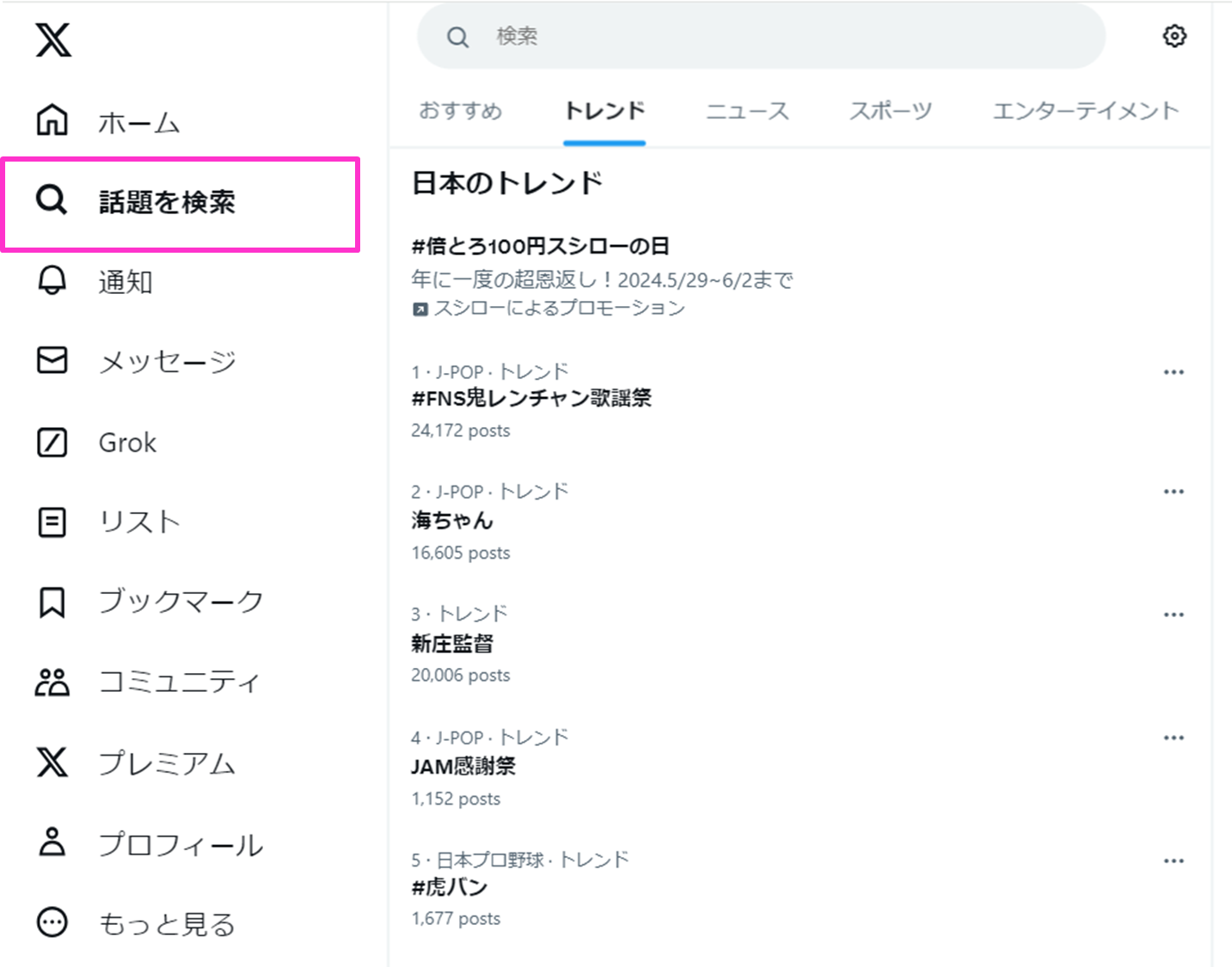Open the Grok icon

(52, 442)
